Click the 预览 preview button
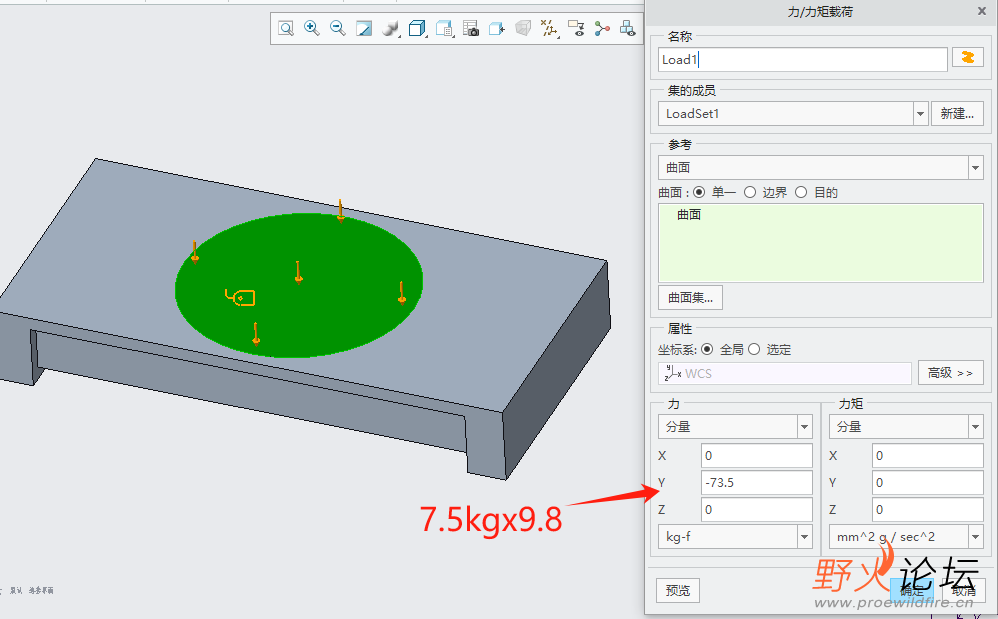Image resolution: width=998 pixels, height=619 pixels. (678, 590)
